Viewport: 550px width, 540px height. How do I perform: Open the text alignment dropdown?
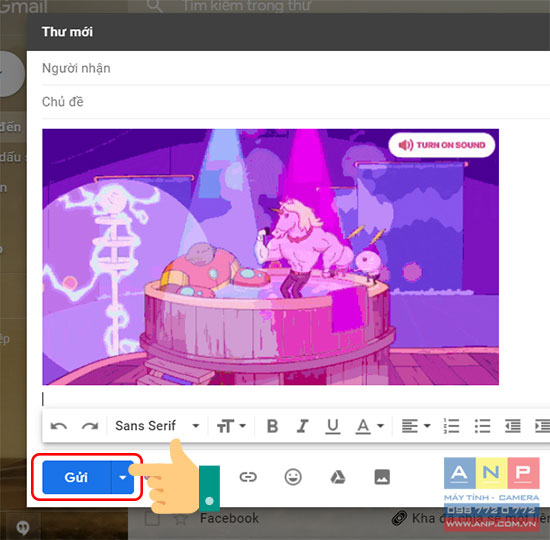(416, 426)
